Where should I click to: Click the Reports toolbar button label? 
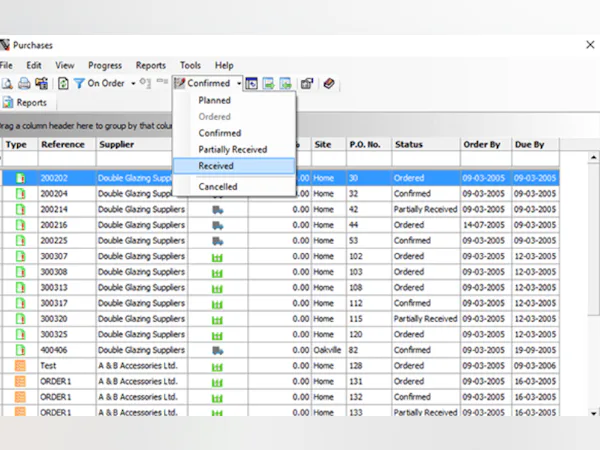(x=31, y=103)
